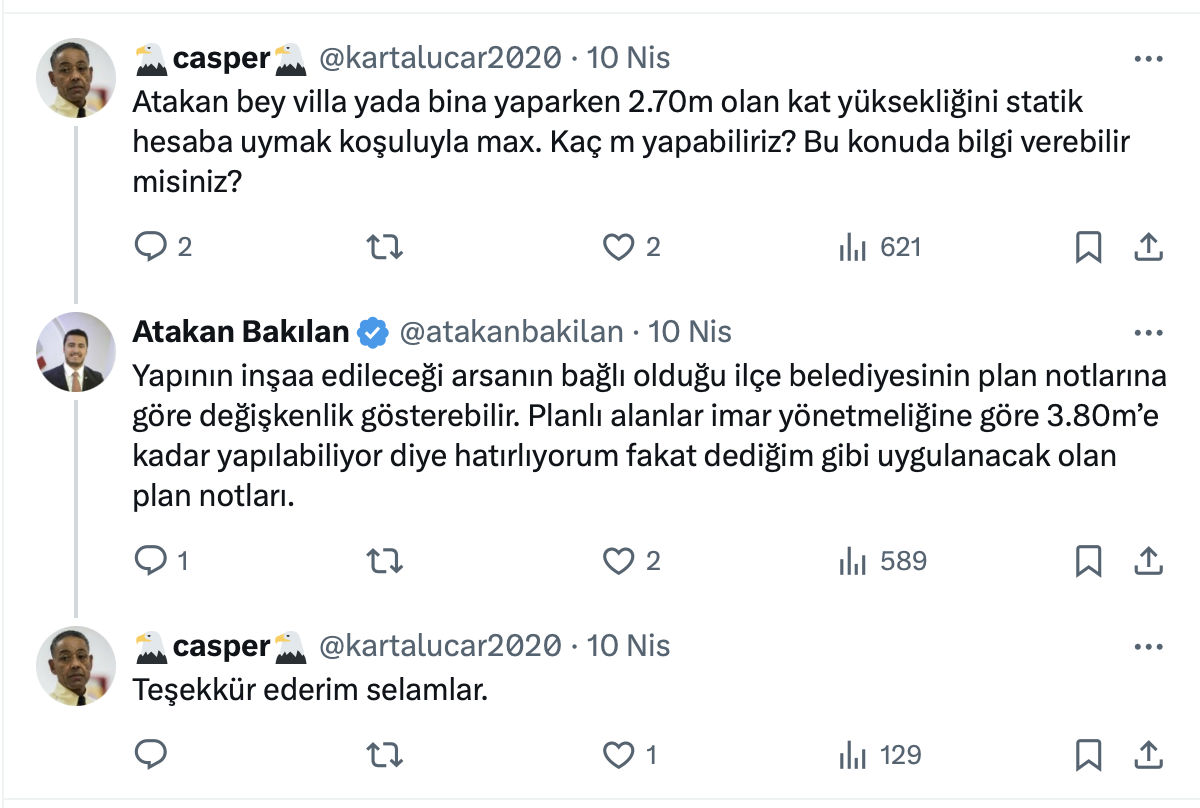Share casper's first tweet
The width and height of the screenshot is (1200, 808).
pyautogui.click(x=1149, y=247)
